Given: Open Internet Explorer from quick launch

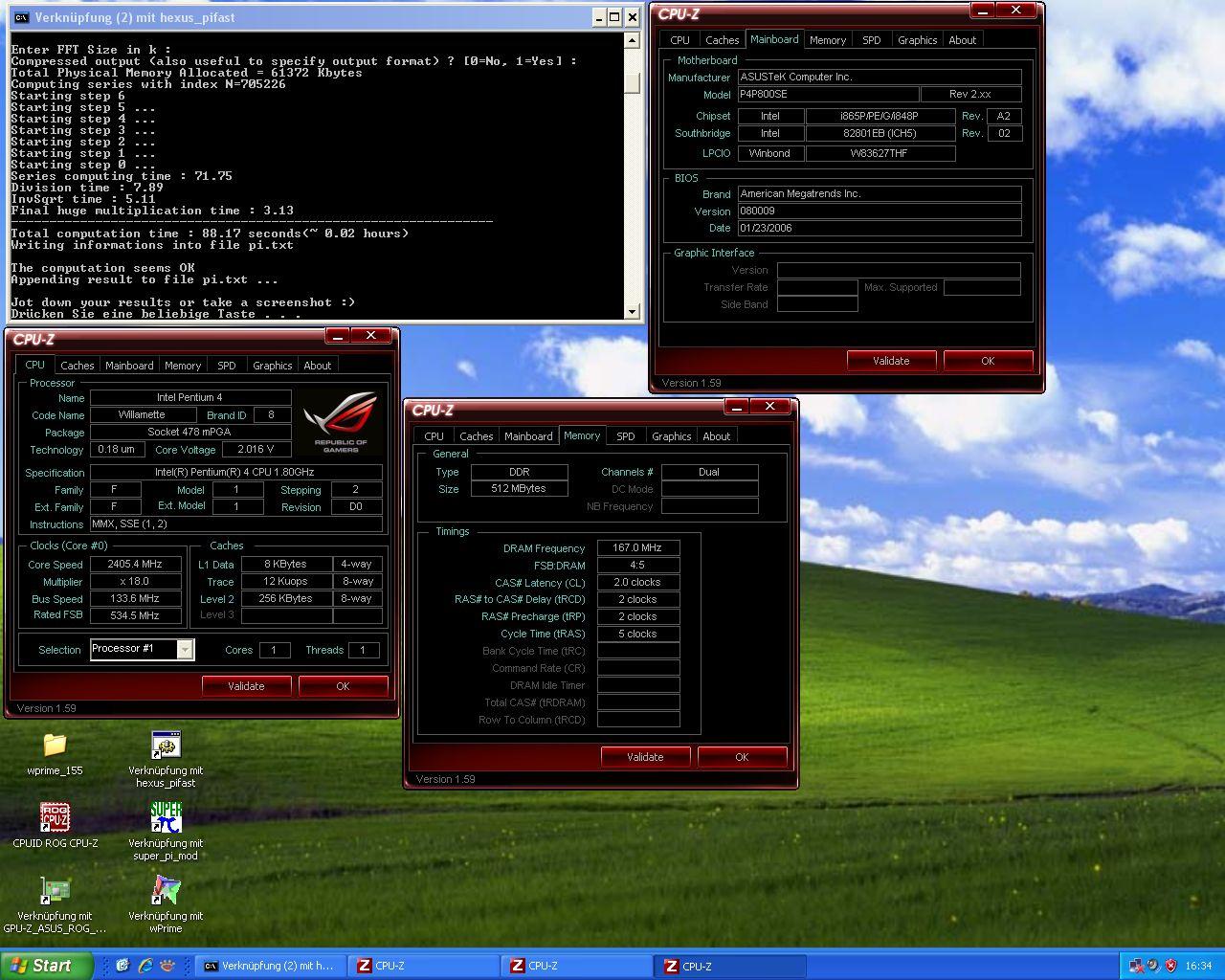Looking at the screenshot, I should (145, 966).
